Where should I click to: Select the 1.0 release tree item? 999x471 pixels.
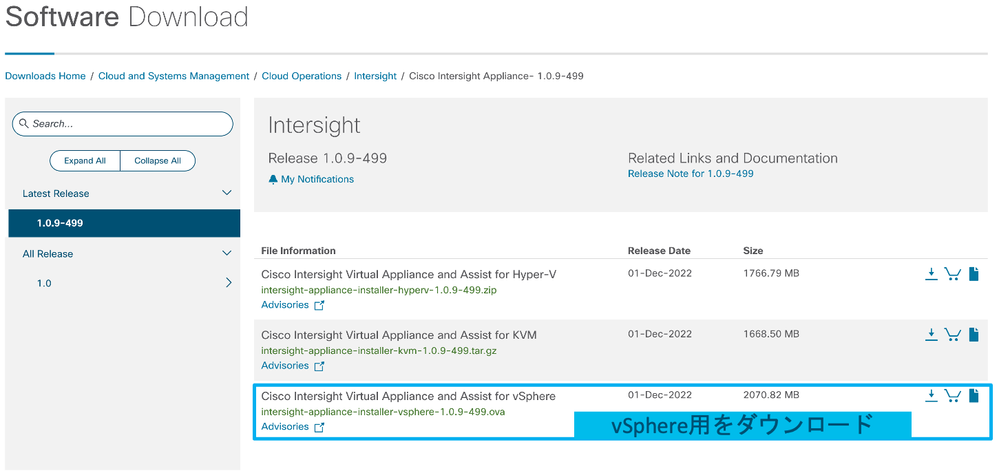[44, 283]
